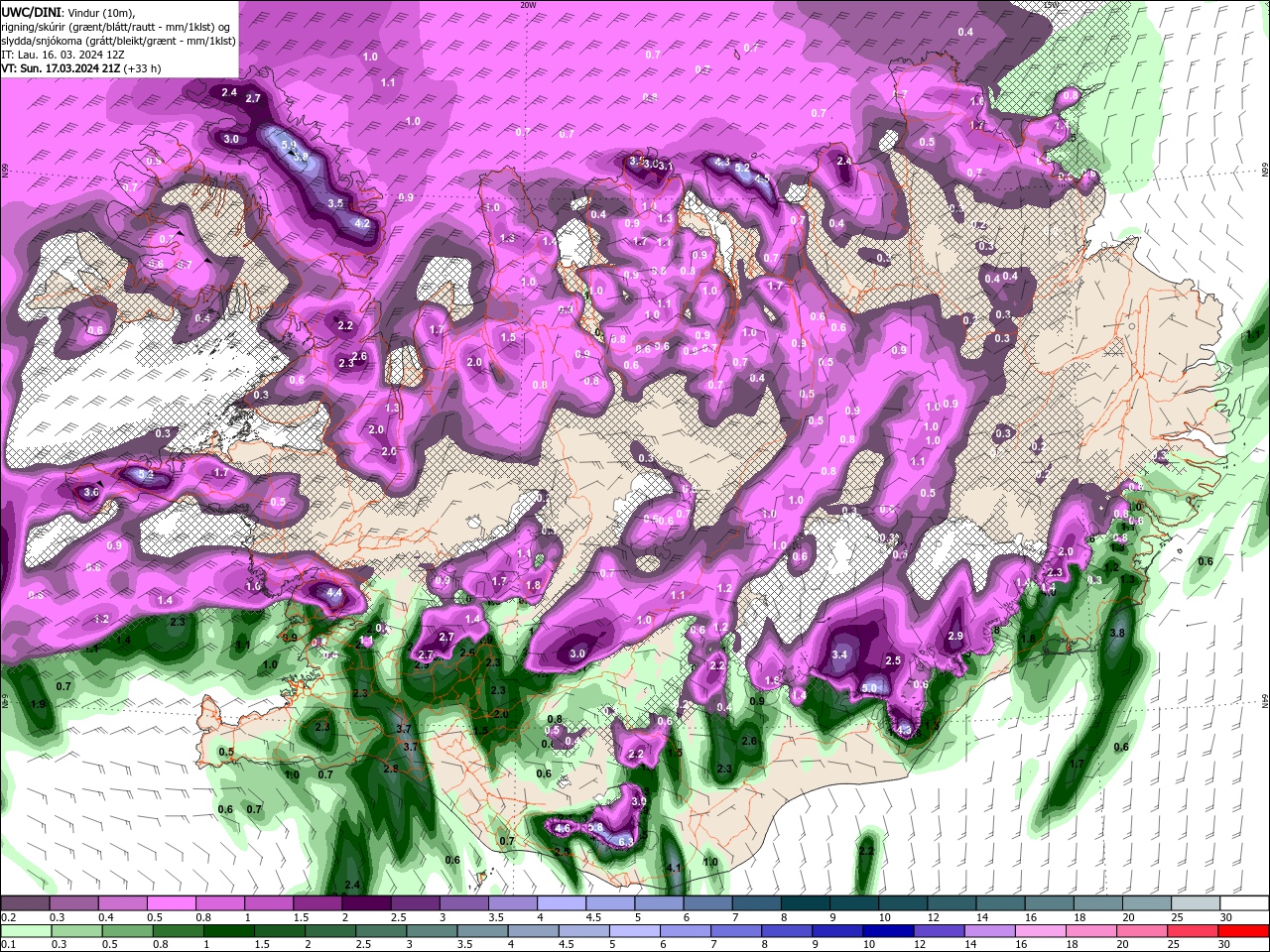The height and width of the screenshot is (952, 1270).
Task: Click the UWC/DINI title text
Action: (x=31, y=11)
